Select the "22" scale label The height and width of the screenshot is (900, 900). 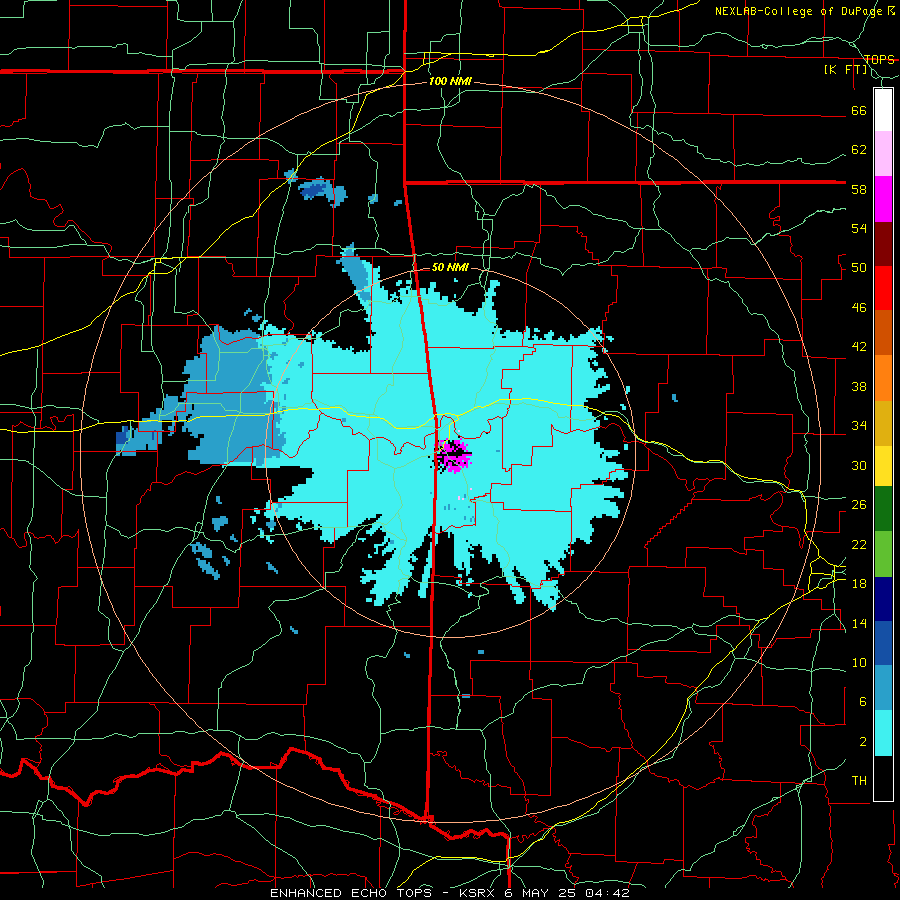pos(859,545)
